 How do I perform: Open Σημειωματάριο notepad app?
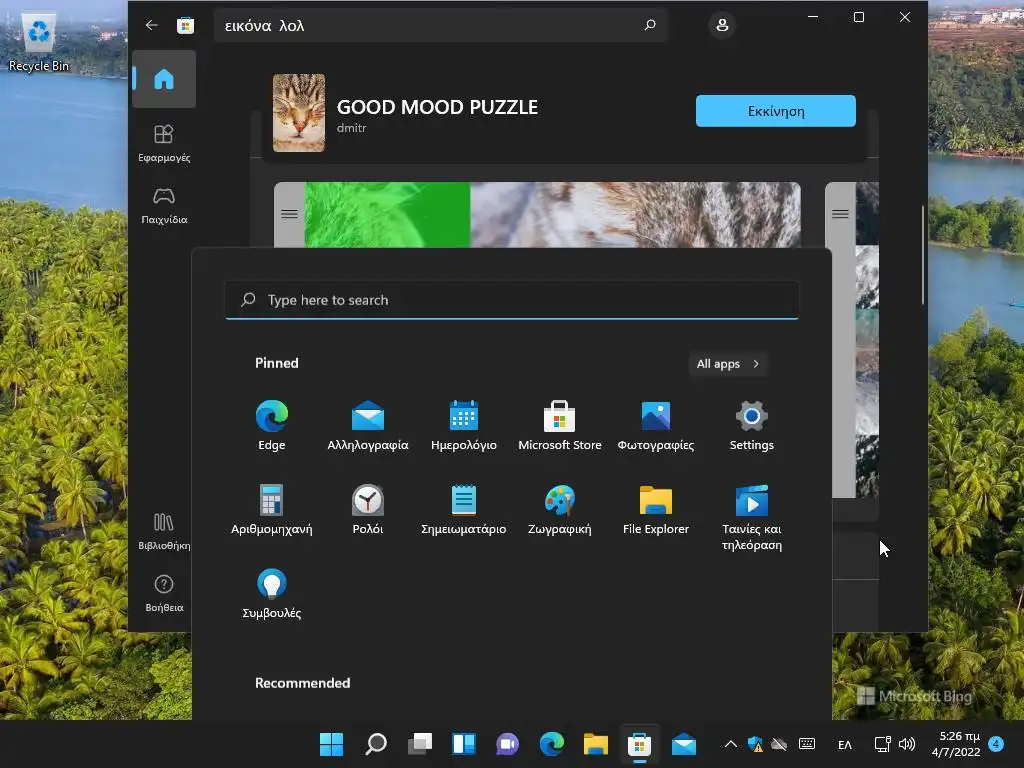[464, 510]
